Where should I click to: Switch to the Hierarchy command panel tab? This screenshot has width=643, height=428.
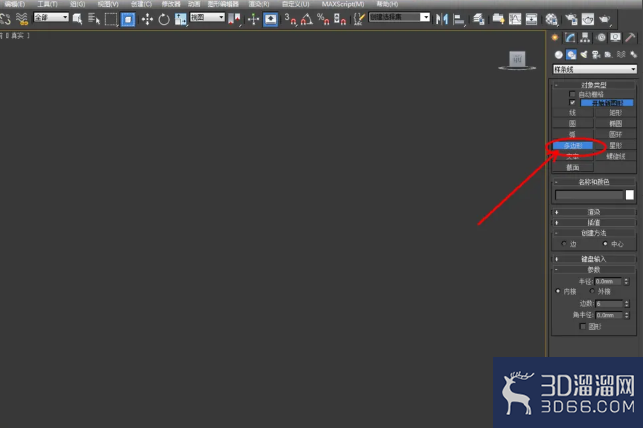(585, 38)
